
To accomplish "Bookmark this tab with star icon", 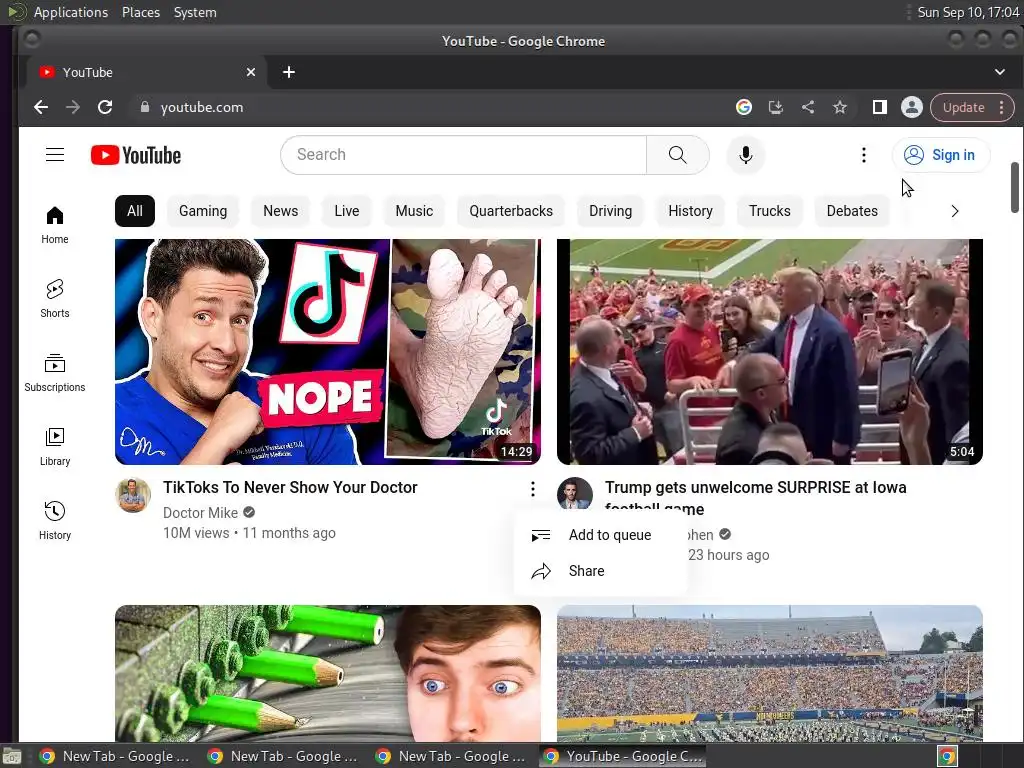I will tap(840, 107).
